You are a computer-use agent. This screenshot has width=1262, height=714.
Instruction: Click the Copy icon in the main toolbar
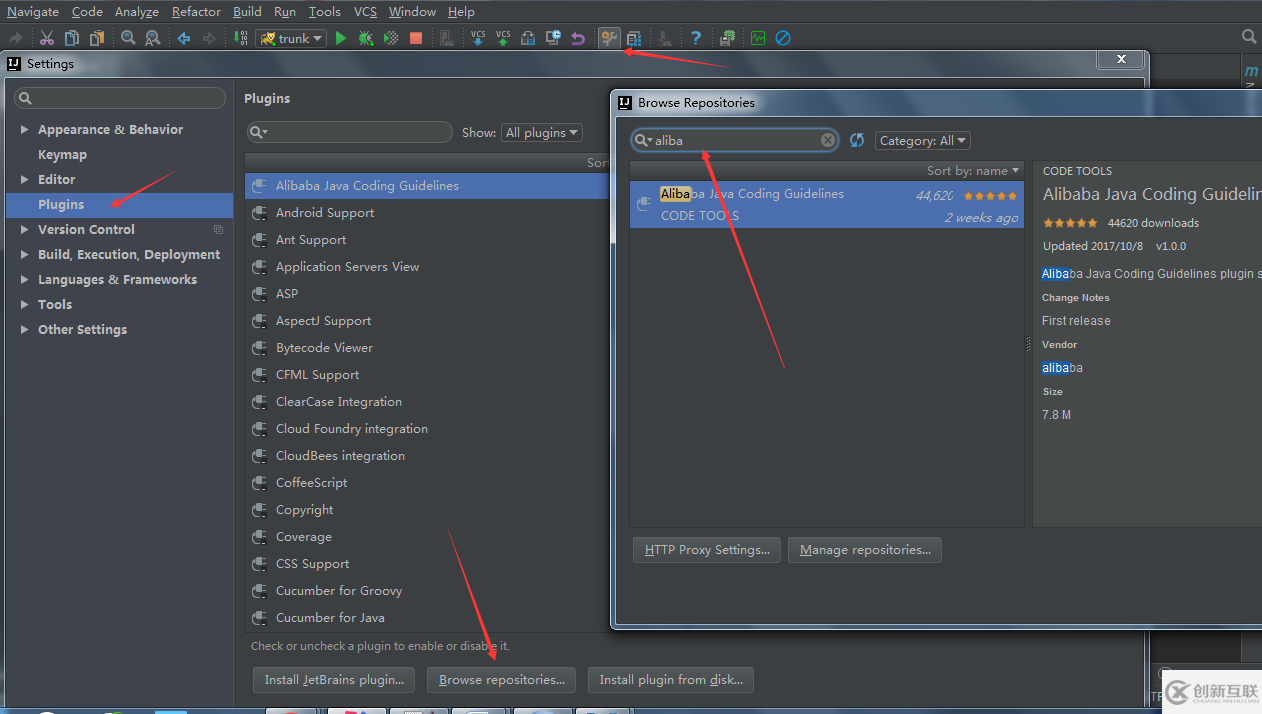tap(72, 38)
